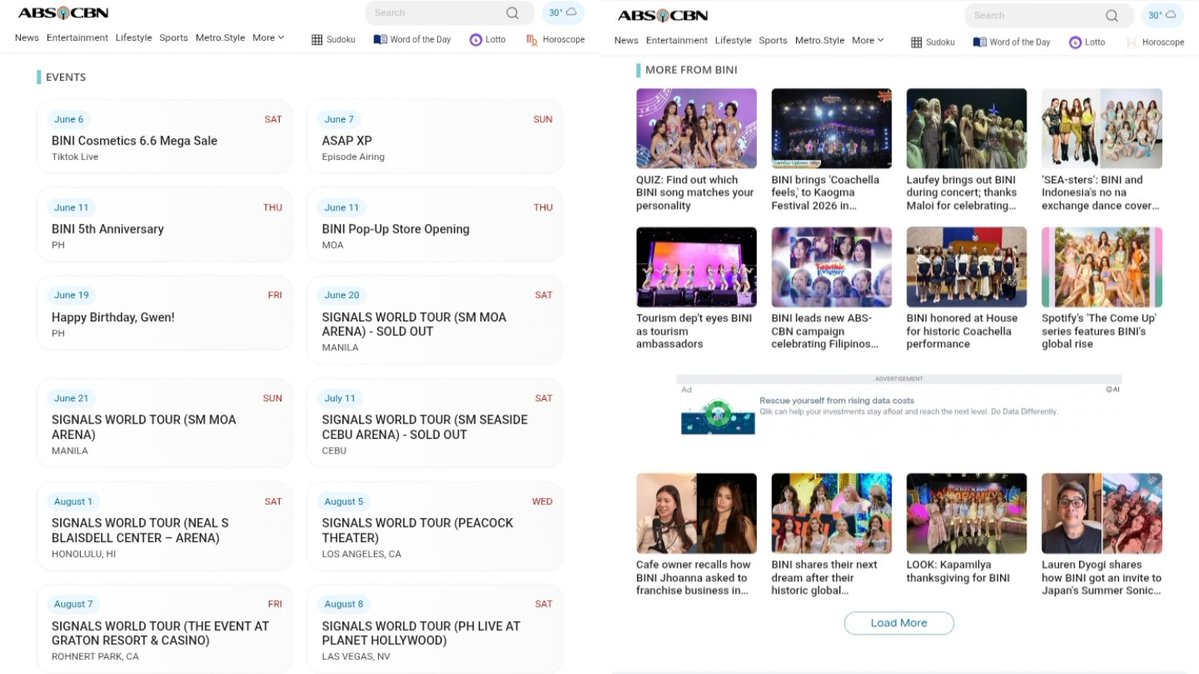Viewport: 1199px width, 674px height.
Task: Open Sudoku from left page header
Action: pyautogui.click(x=333, y=40)
